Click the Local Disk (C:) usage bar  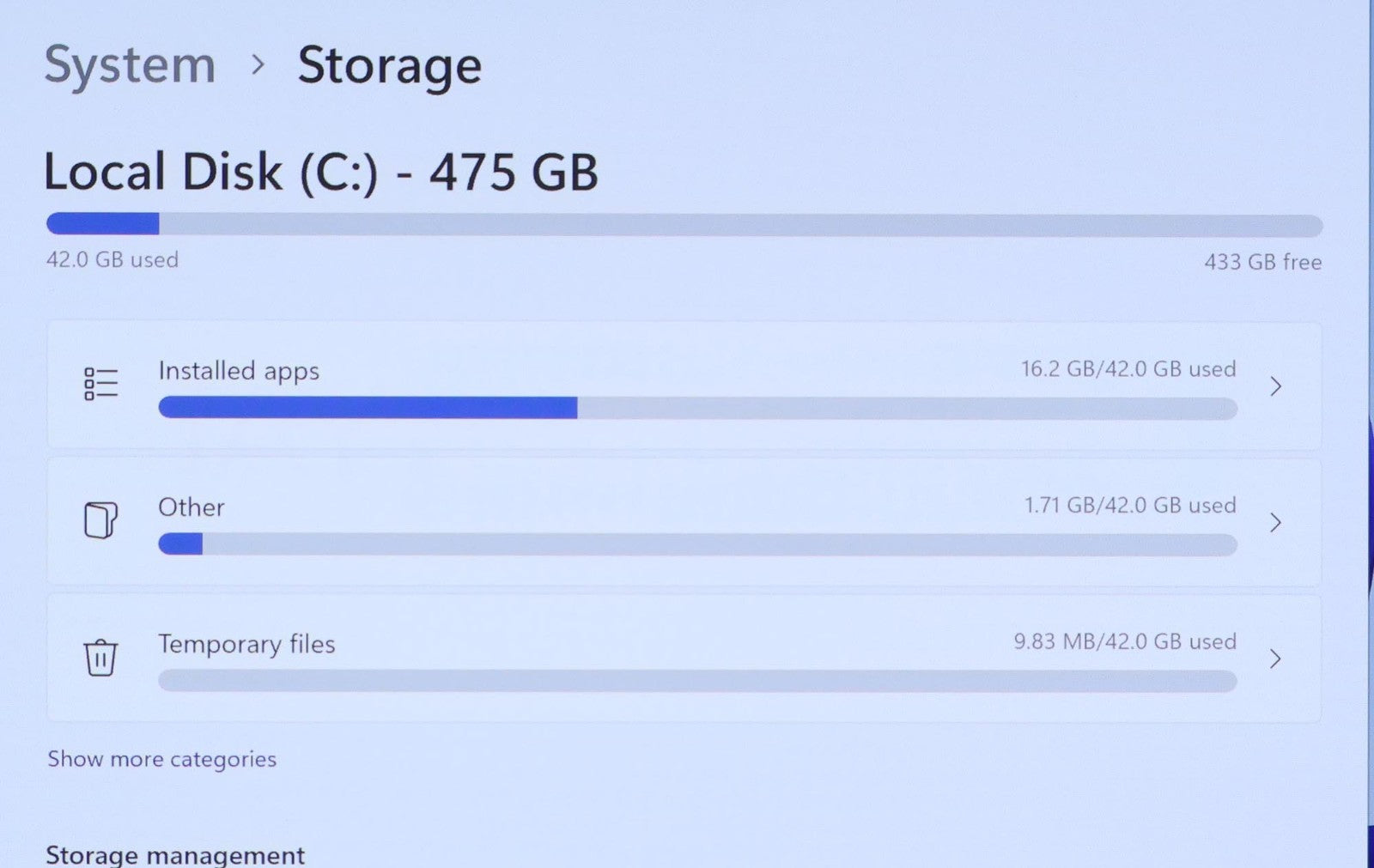coord(684,225)
